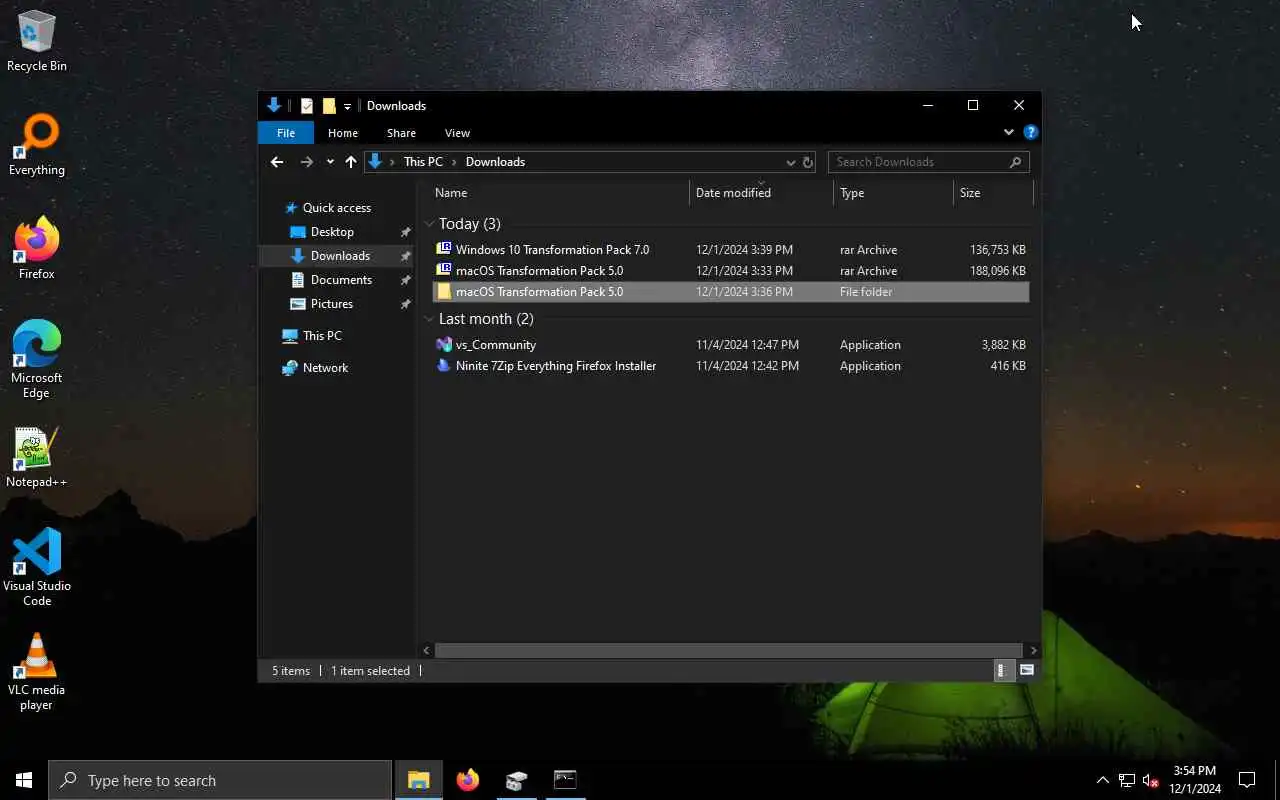Launch the Everything search desktop shortcut
Viewport: 1280px width, 800px height.
37,146
